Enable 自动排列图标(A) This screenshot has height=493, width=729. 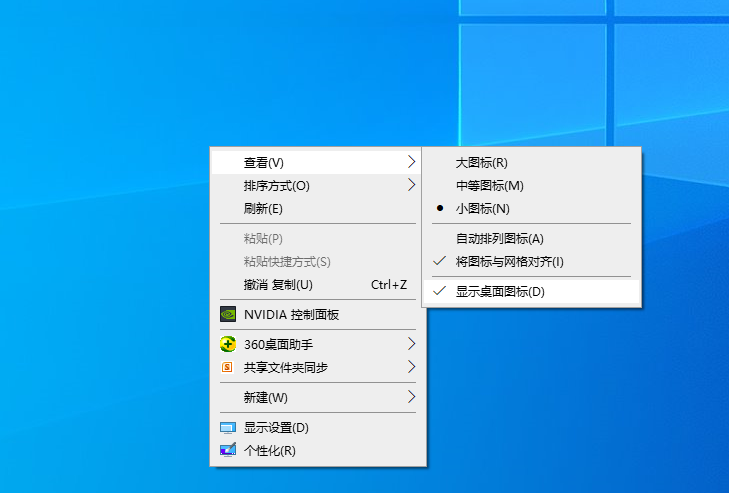point(532,239)
